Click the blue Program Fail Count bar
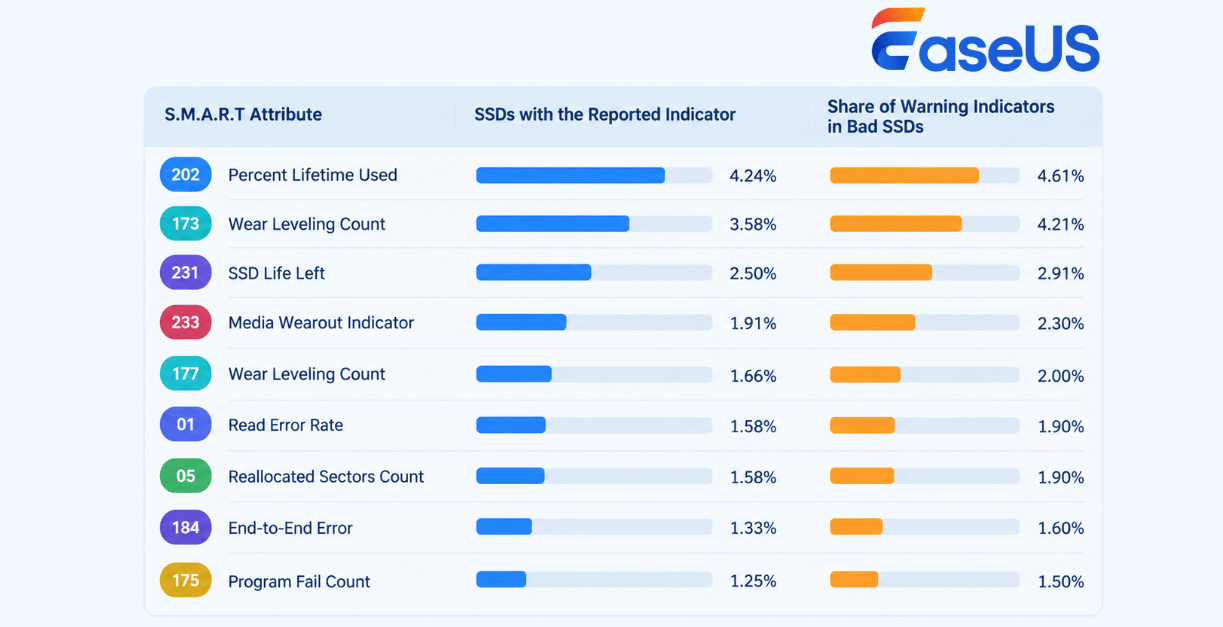Viewport: 1223px width, 627px height. [x=594, y=580]
